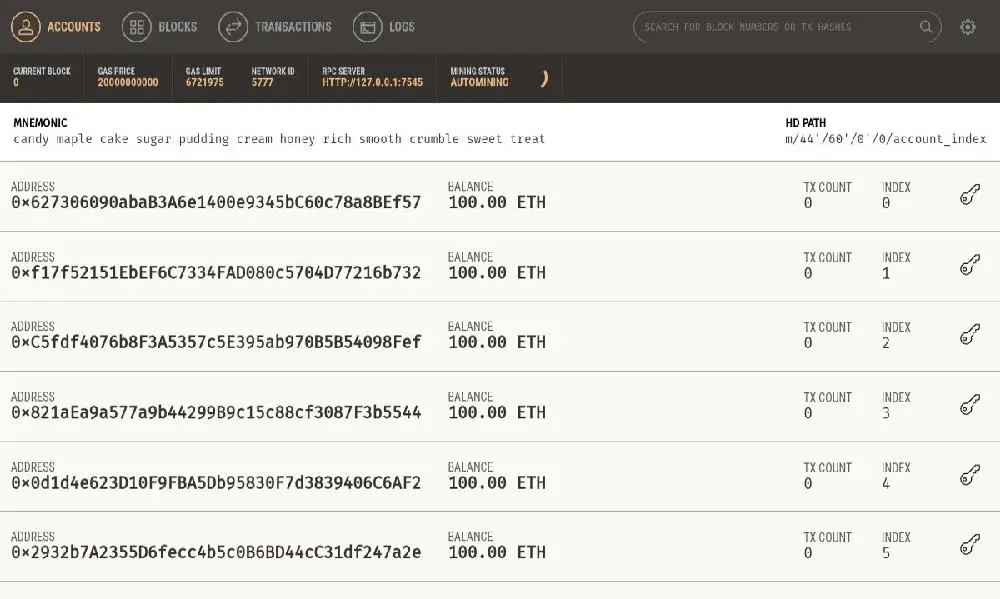Switch to the Blocks tab
Viewport: 1000px width, 599px height.
point(160,27)
